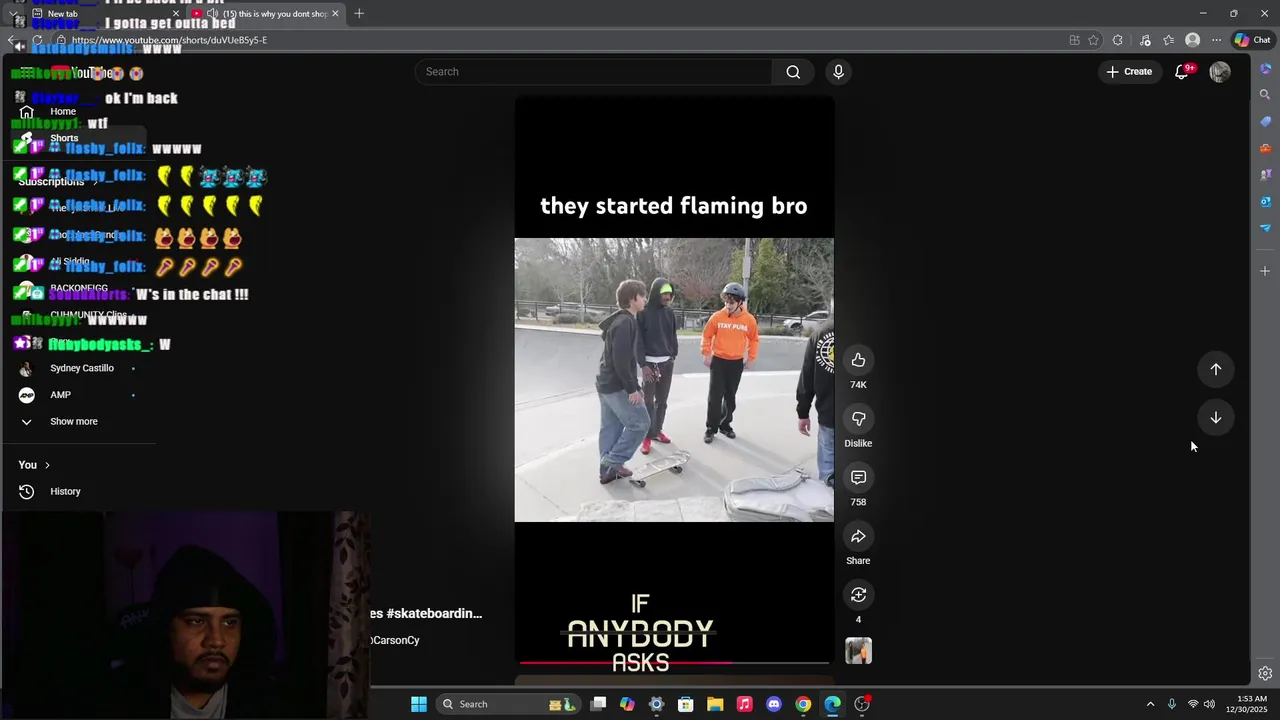Expand the You section
This screenshot has width=1280, height=720.
point(34,465)
